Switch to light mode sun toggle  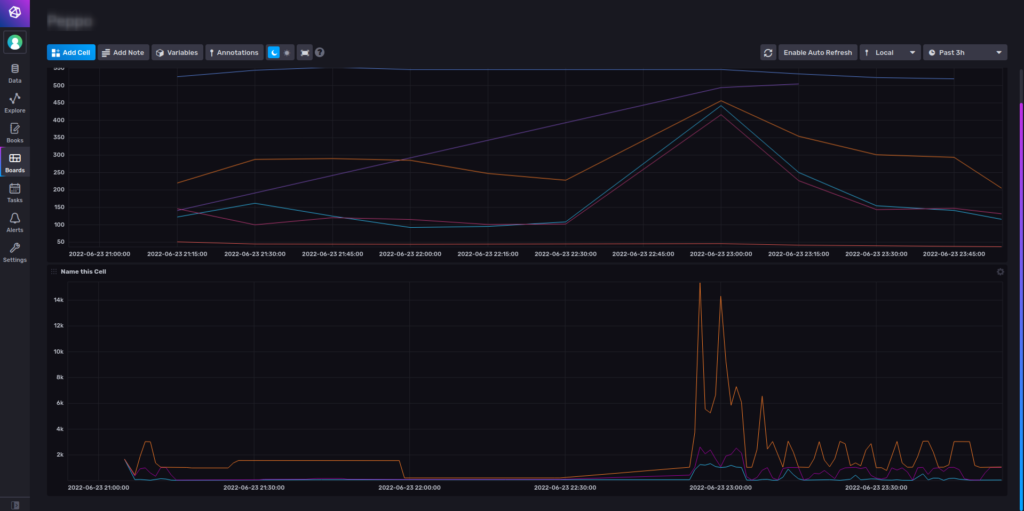pos(287,52)
